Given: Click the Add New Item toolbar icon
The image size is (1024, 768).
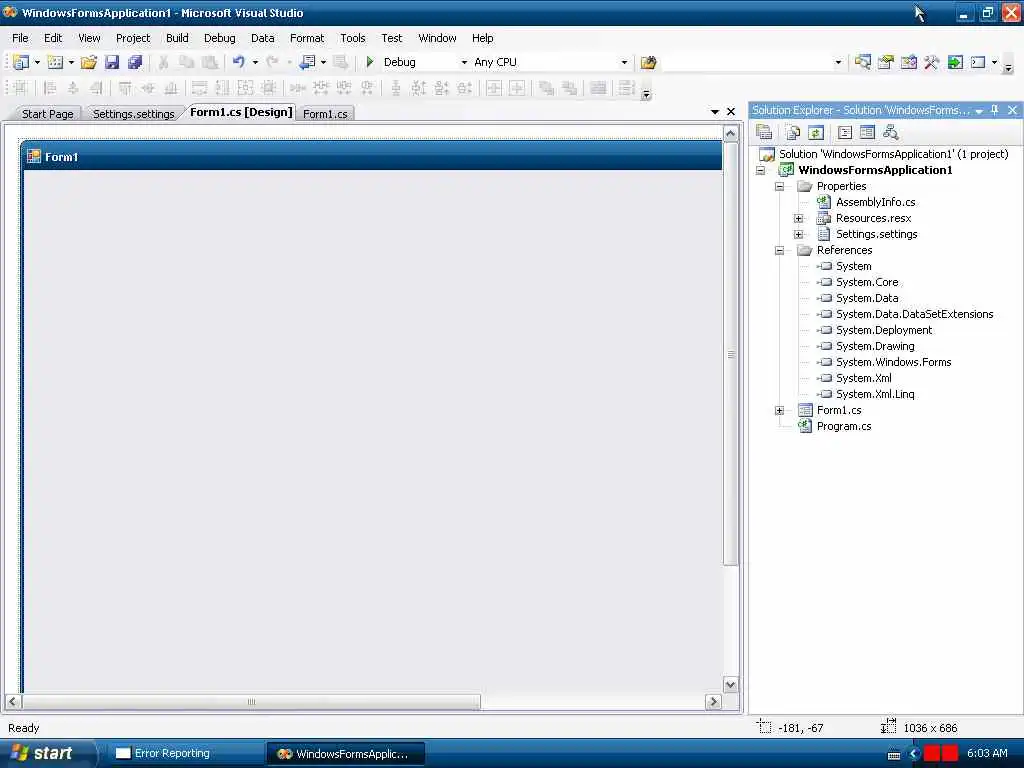Looking at the screenshot, I should click(56, 62).
